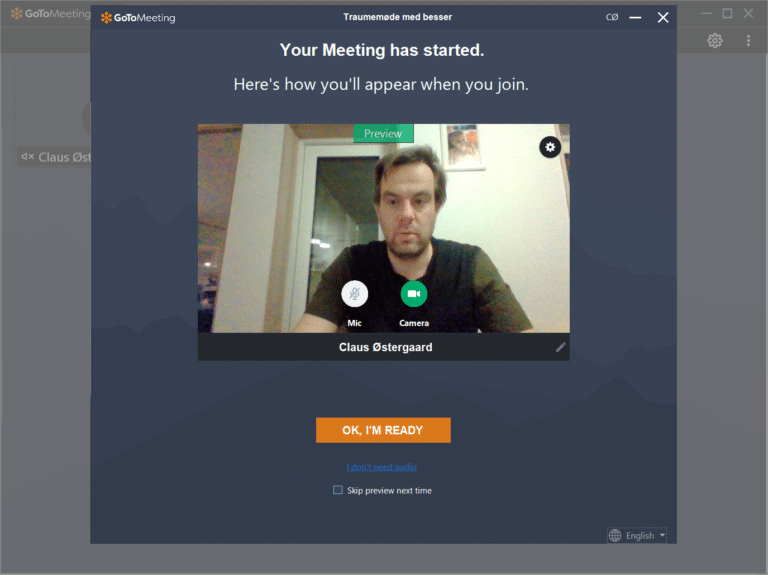Click the Claus Østergaard name field
The image size is (768, 575).
(x=384, y=347)
